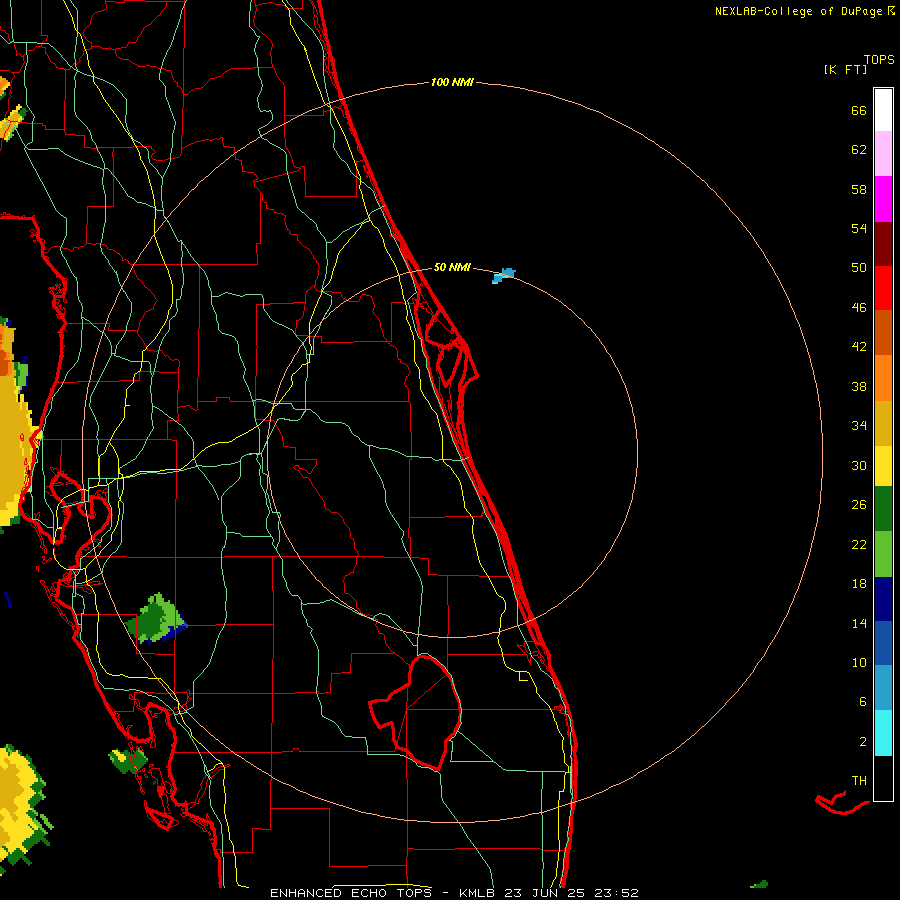Click the medium blue legend color block

[883, 643]
